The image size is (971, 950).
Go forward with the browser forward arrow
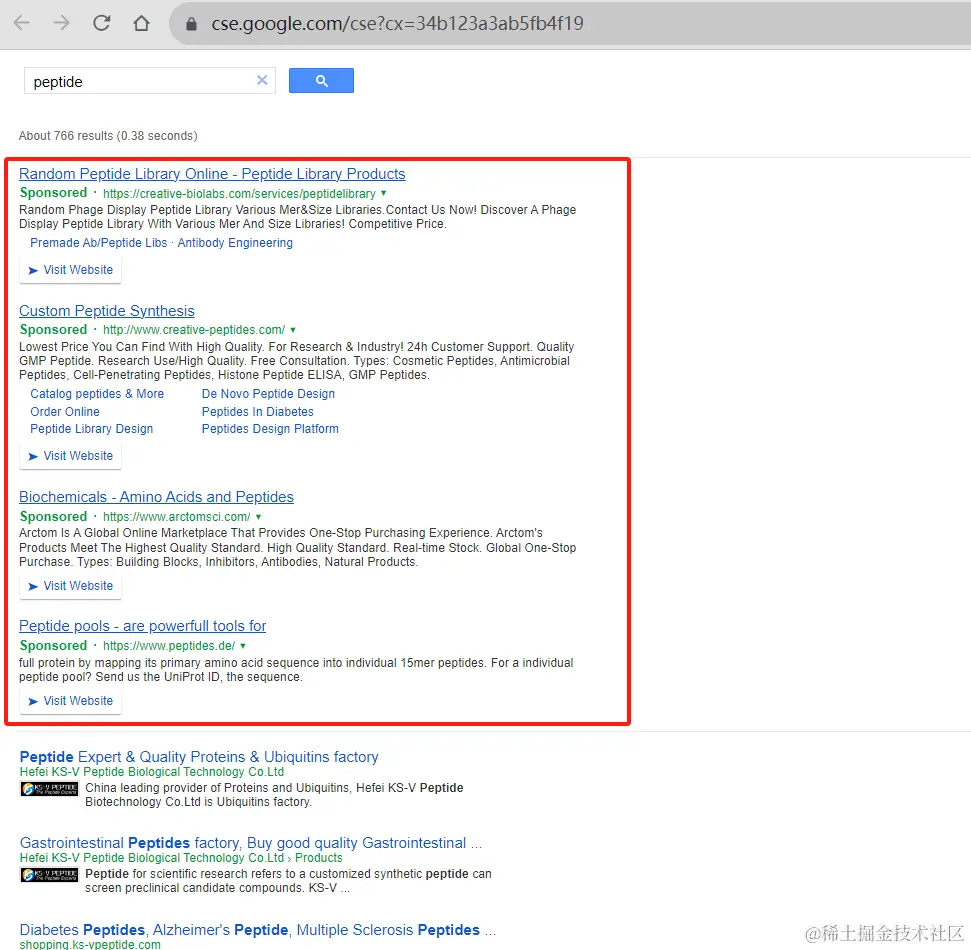pyautogui.click(x=61, y=24)
